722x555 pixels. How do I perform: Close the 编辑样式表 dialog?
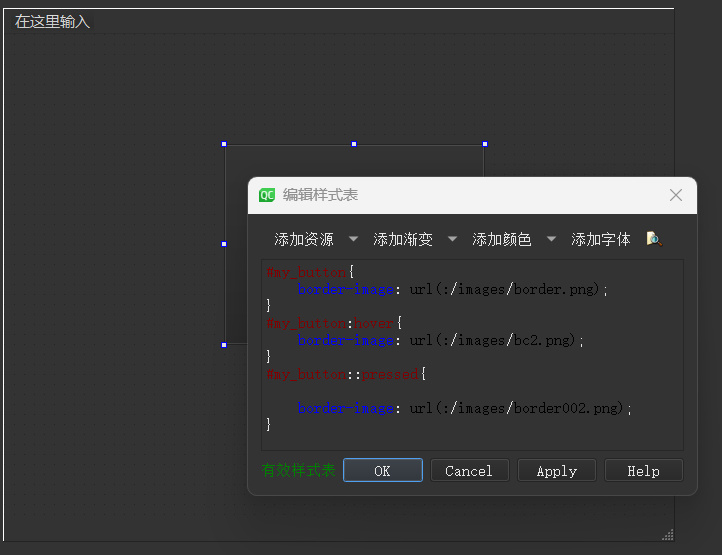click(x=675, y=195)
